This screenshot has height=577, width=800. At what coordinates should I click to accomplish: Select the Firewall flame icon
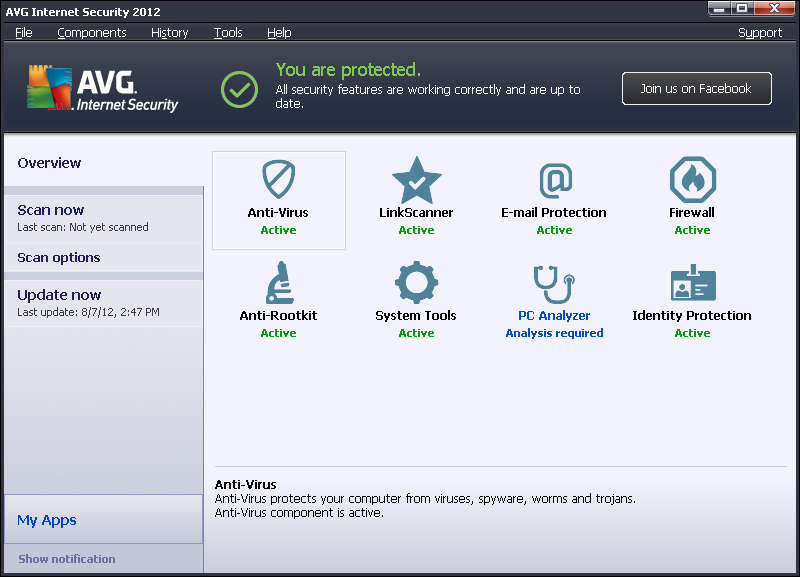pos(692,180)
